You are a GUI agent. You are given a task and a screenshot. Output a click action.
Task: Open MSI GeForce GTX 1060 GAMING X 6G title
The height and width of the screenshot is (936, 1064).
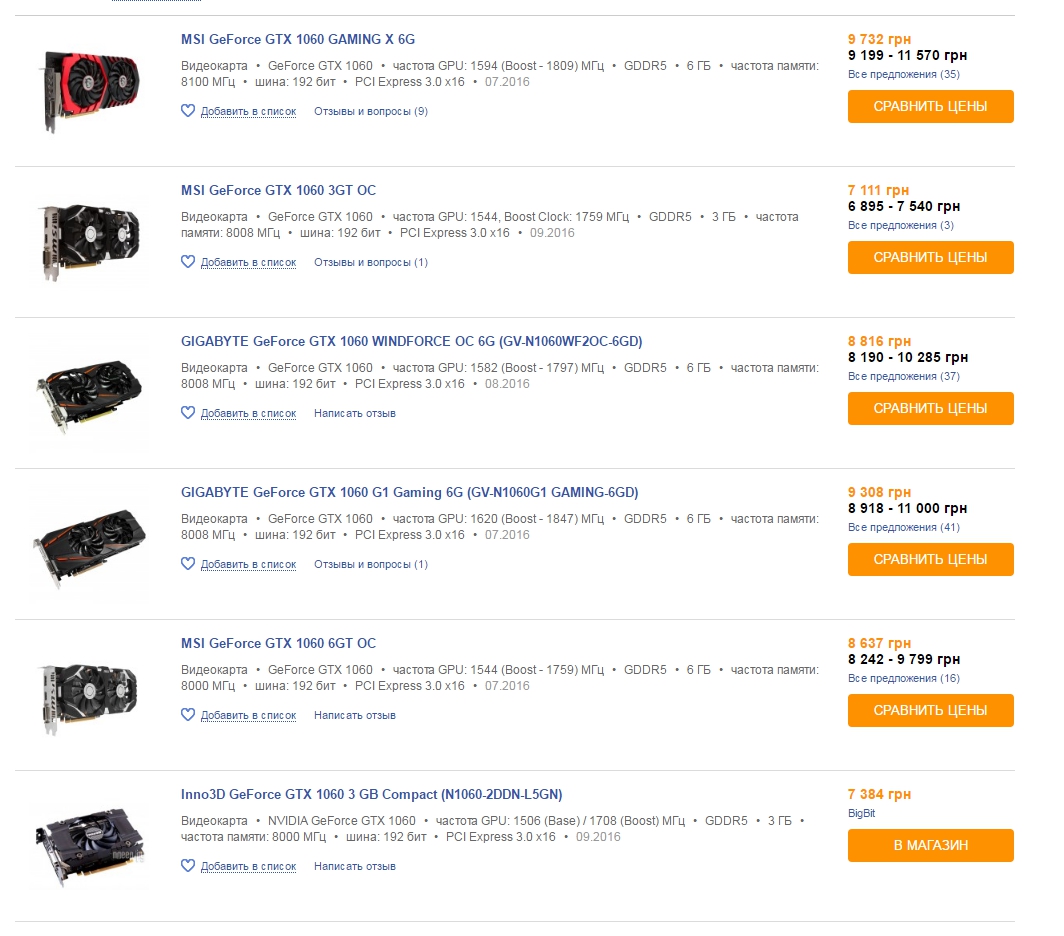(297, 40)
